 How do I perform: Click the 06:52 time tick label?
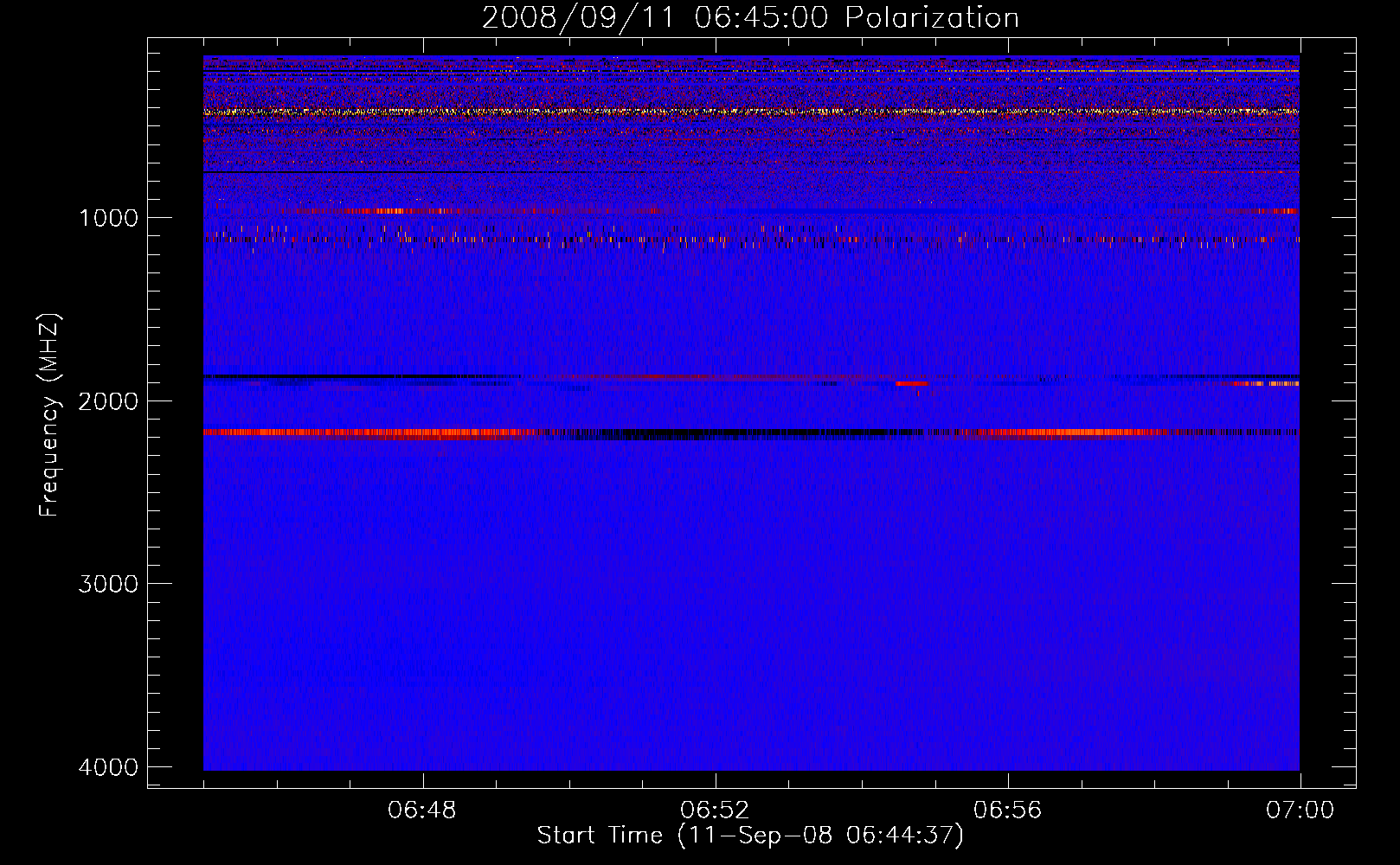point(715,811)
